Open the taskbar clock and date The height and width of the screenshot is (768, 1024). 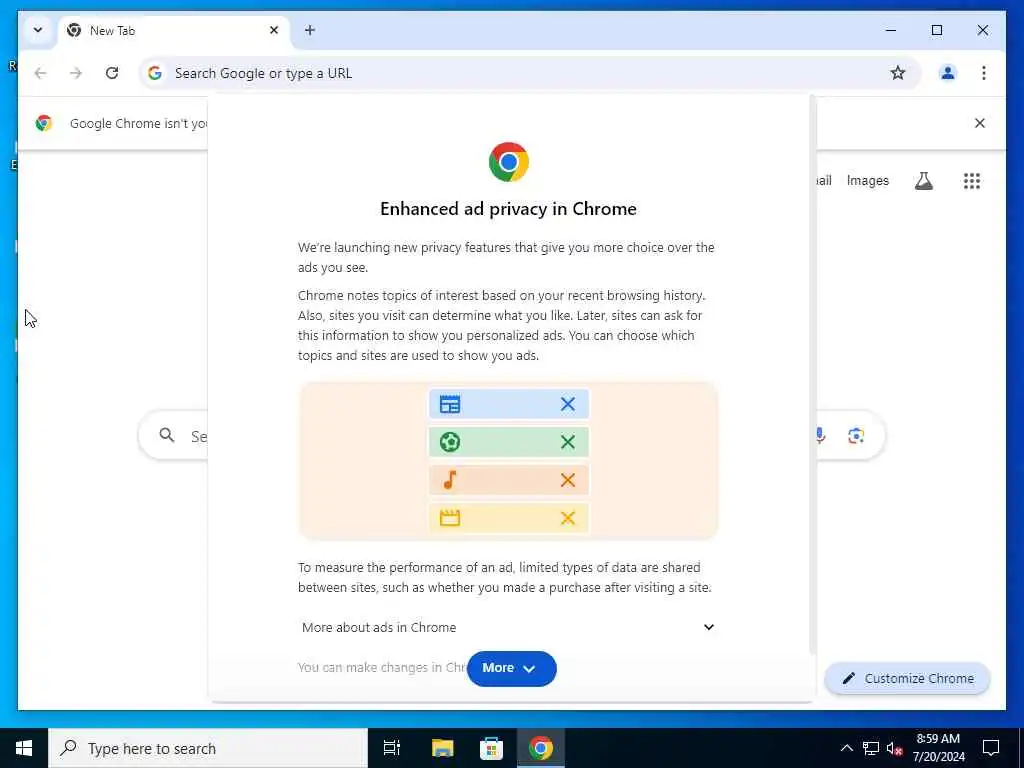click(938, 748)
